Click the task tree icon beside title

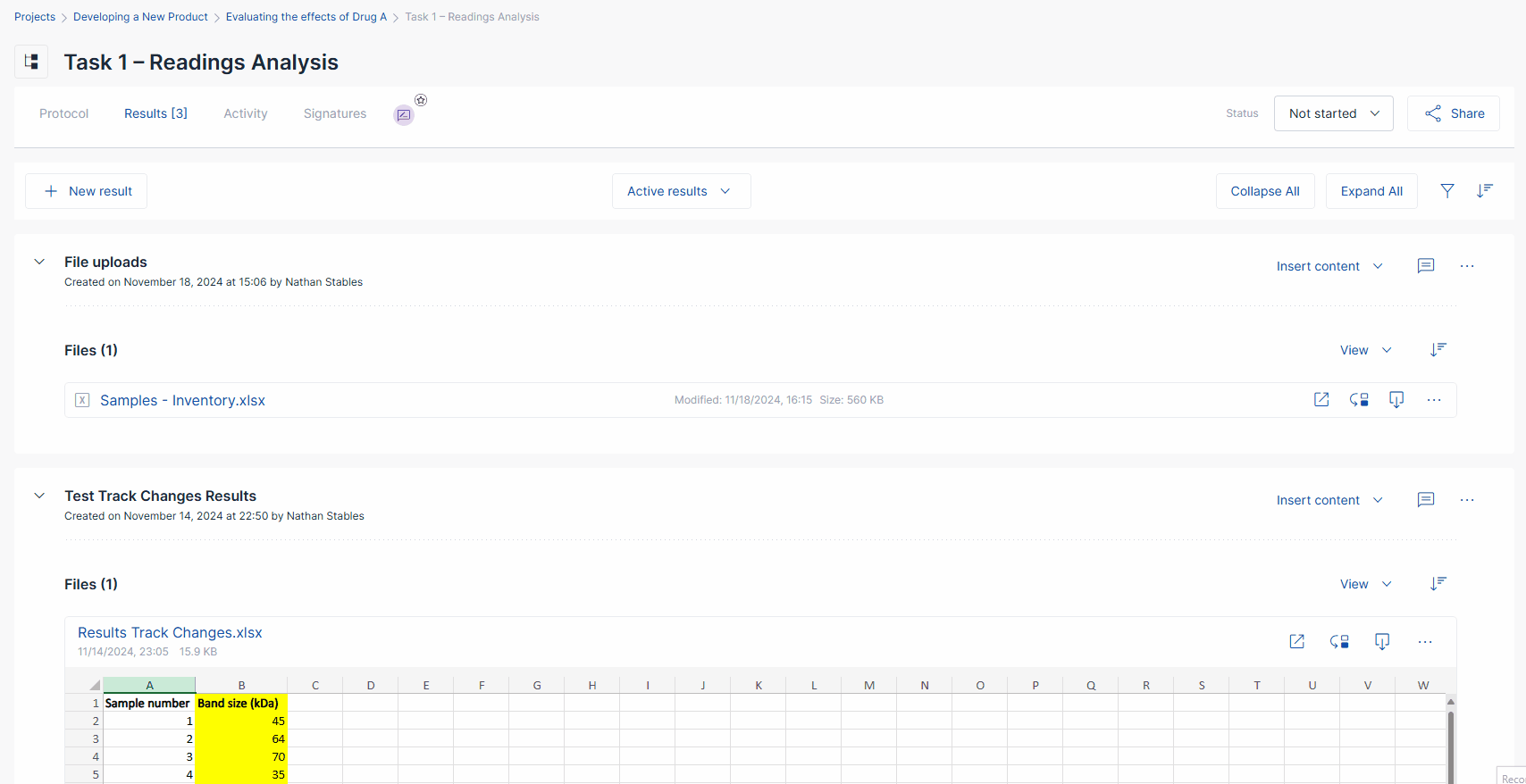pyautogui.click(x=31, y=62)
